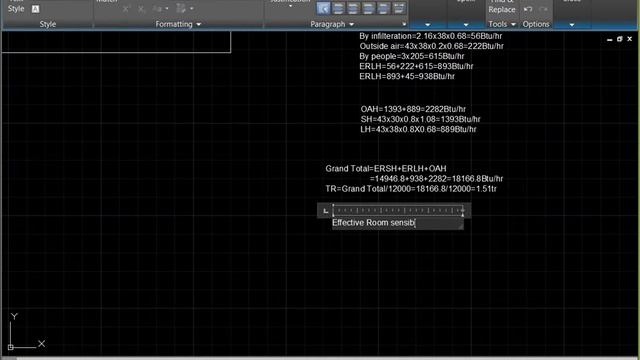This screenshot has width=640, height=360.
Task: Toggle the Annotative text style icon
Action: click(36, 9)
